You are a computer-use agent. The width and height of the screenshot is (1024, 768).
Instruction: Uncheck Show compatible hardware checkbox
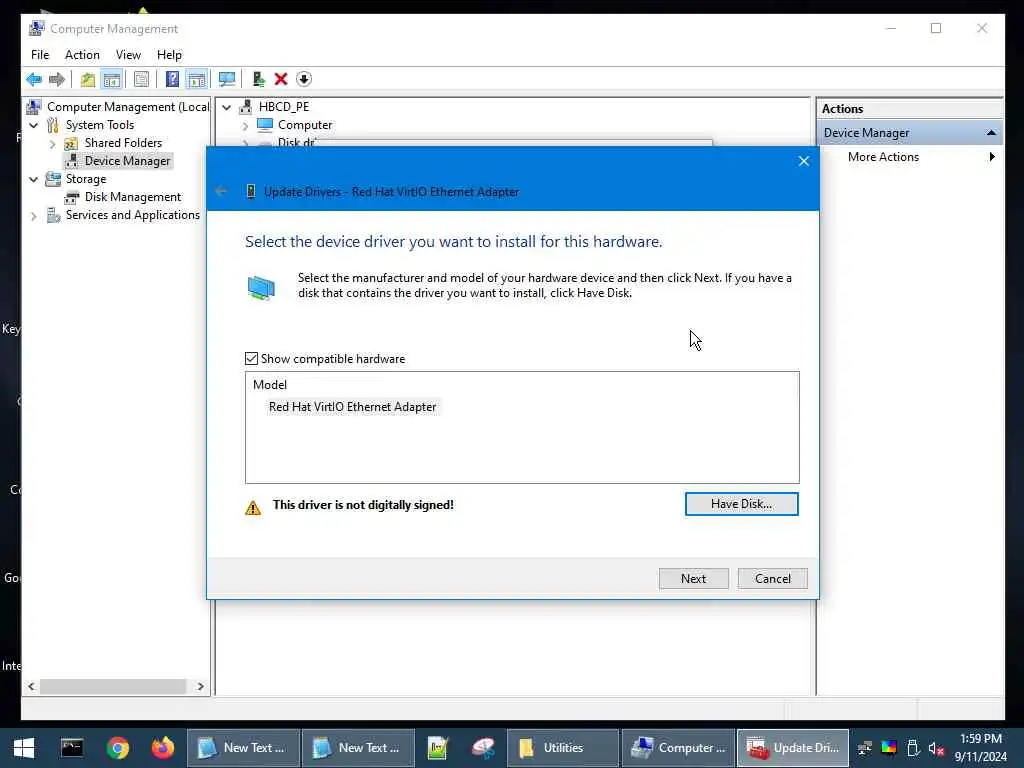pyautogui.click(x=251, y=359)
